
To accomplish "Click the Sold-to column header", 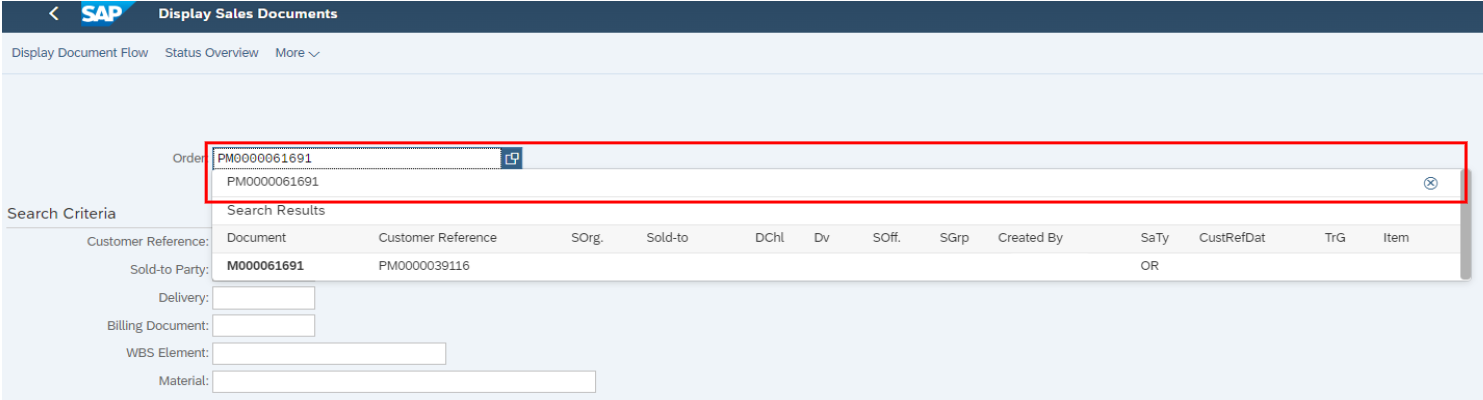I will coord(667,238).
